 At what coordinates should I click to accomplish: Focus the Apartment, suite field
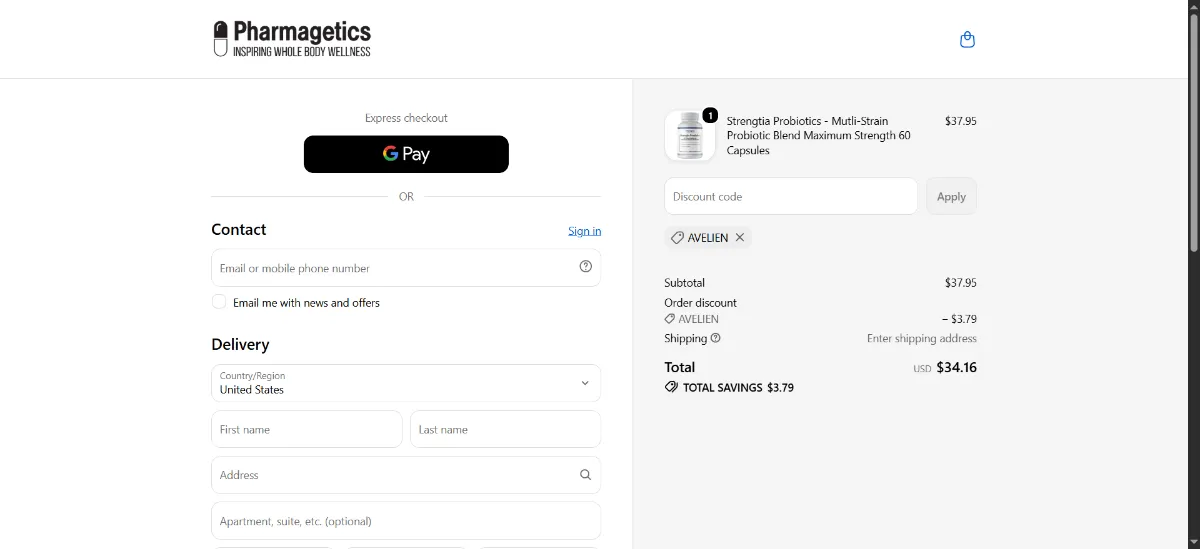406,521
